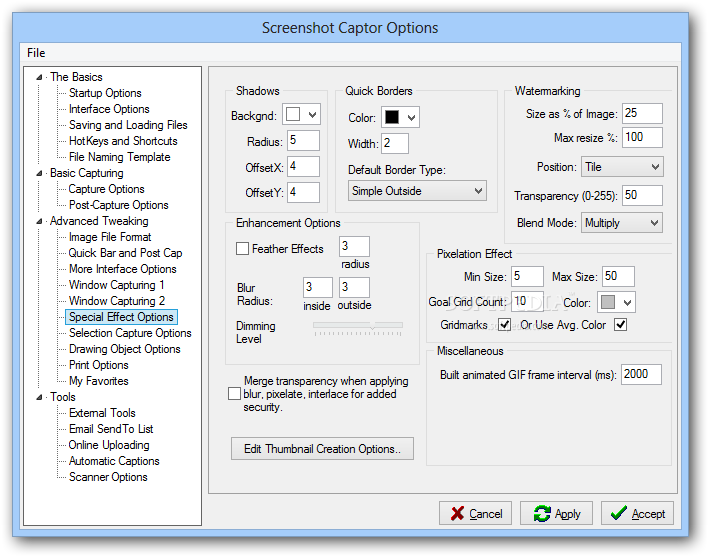This screenshot has height=557, width=709.
Task: Open the Shadows Backgnd color dropdown
Action: (x=312, y=114)
